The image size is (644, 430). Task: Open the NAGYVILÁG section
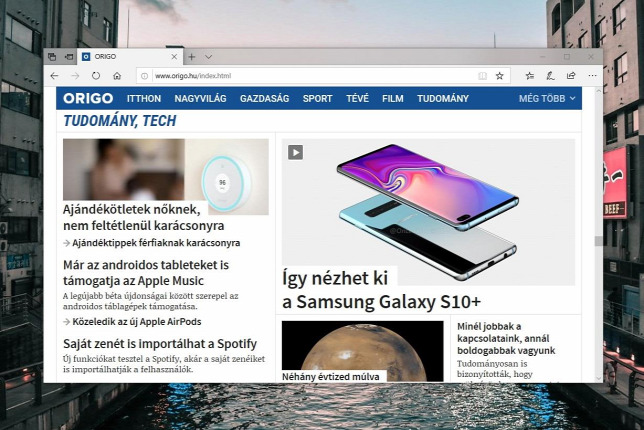click(x=200, y=99)
